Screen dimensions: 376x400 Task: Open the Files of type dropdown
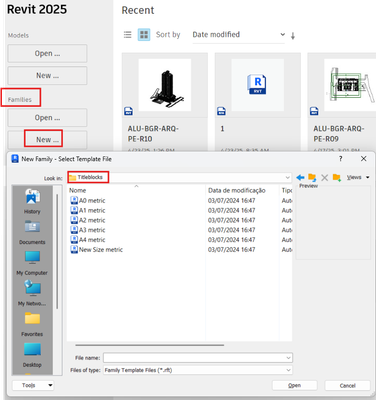click(x=198, y=370)
